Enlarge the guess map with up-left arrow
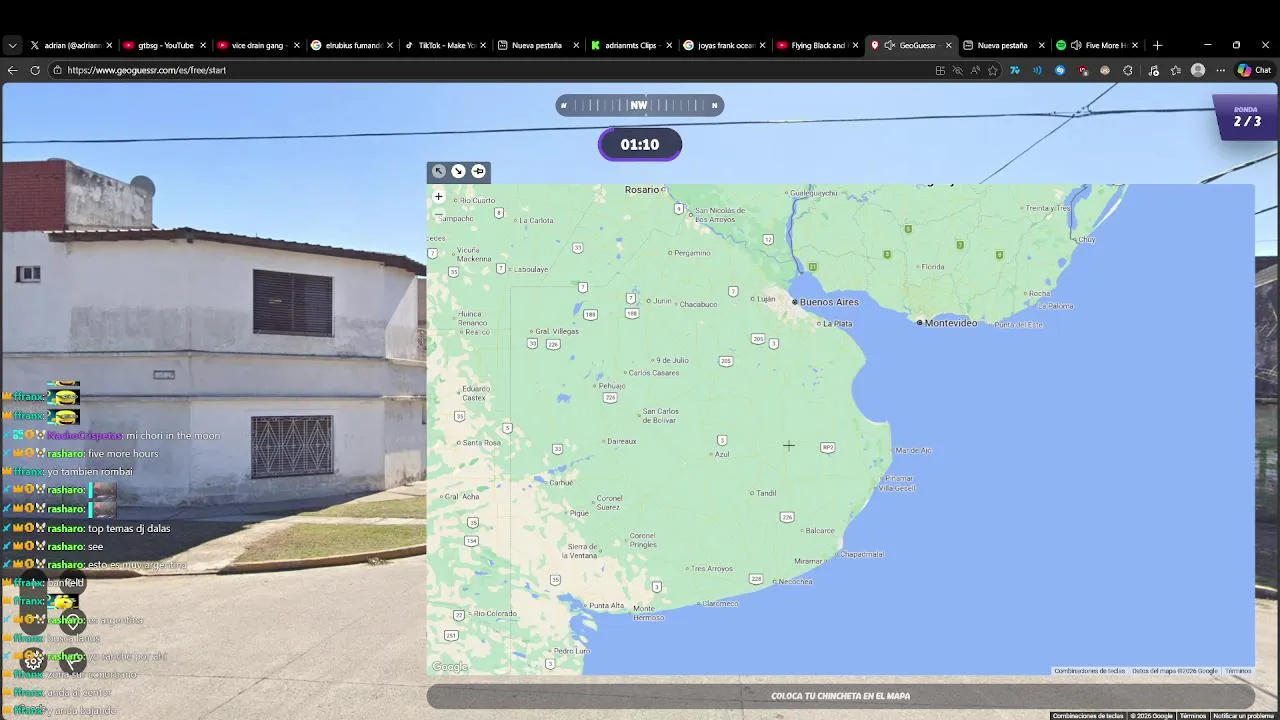This screenshot has width=1280, height=720. (x=438, y=171)
